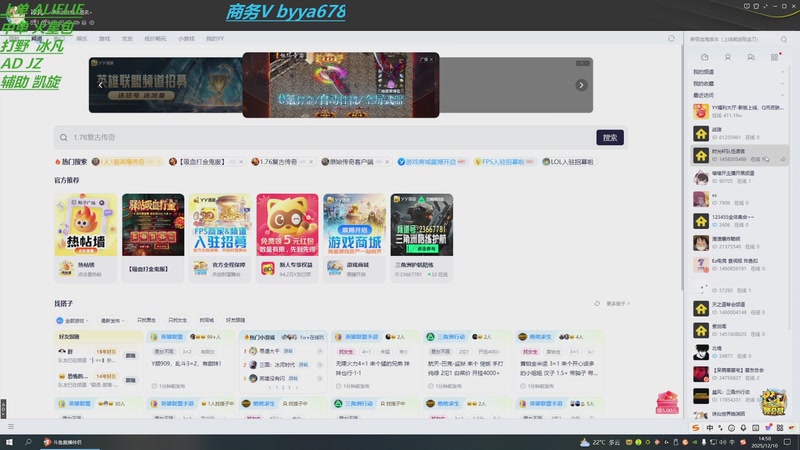Toggle the 只找女生 filter
The height and width of the screenshot is (450, 800).
click(178, 320)
